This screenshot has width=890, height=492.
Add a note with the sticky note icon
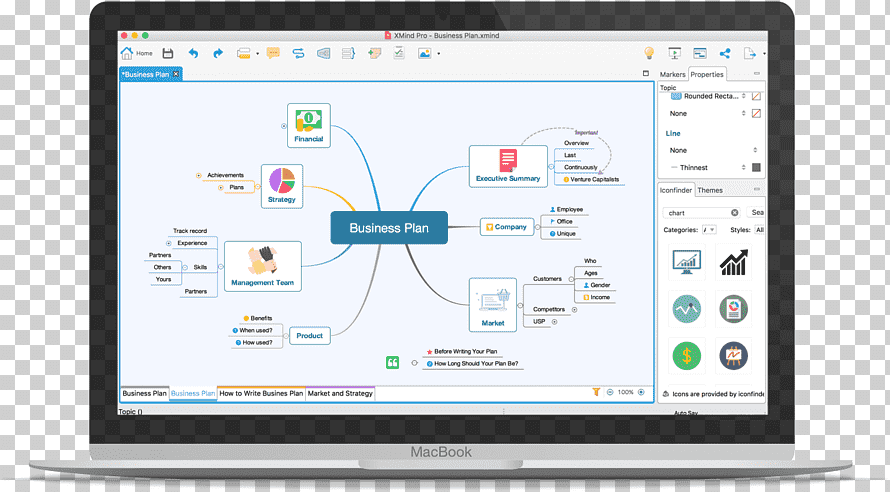pyautogui.click(x=374, y=53)
